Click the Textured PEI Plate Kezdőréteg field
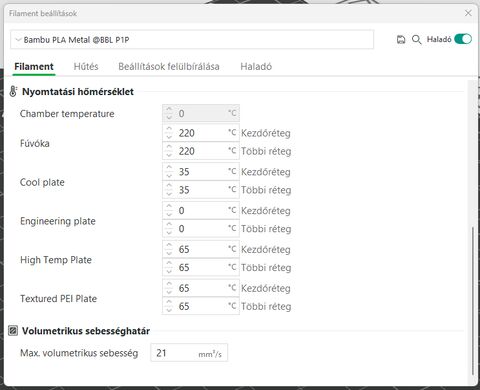Viewport: 480px width, 390px height. [x=201, y=288]
